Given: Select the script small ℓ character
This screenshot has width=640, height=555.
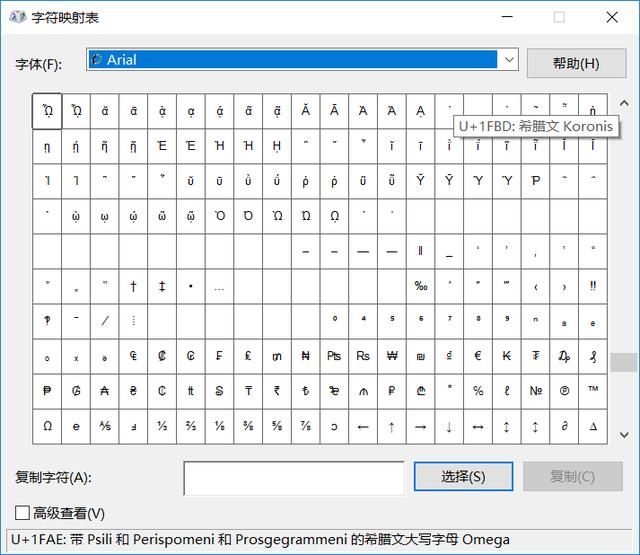Looking at the screenshot, I should pos(507,391).
